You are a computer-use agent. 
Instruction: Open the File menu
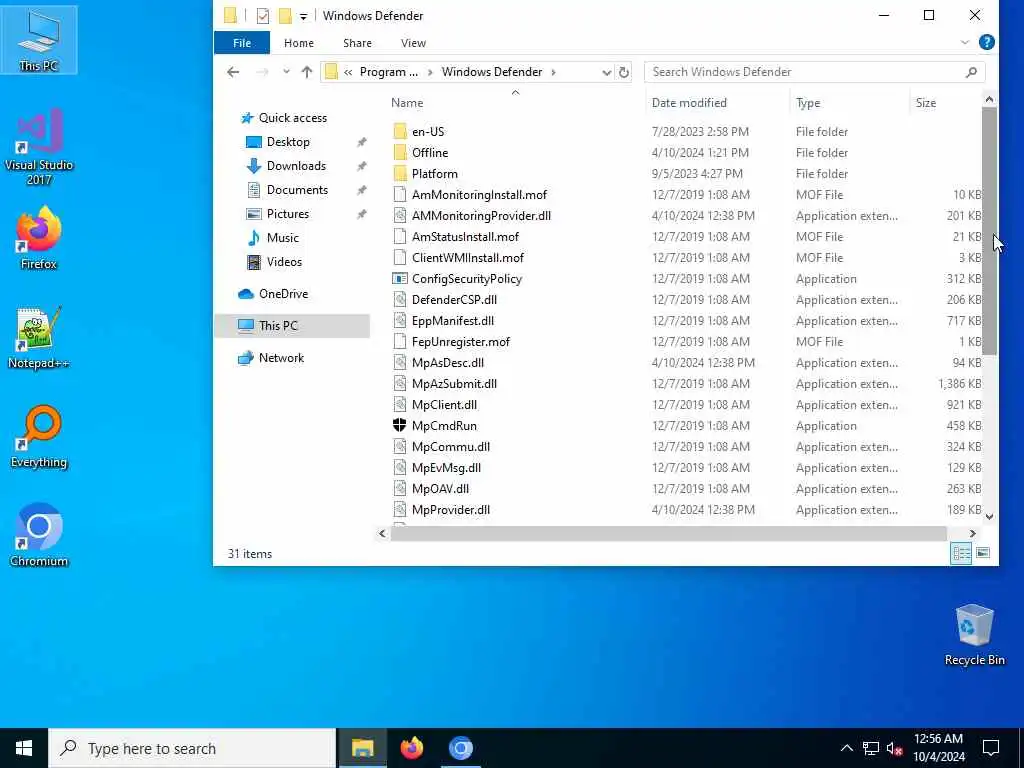click(242, 43)
